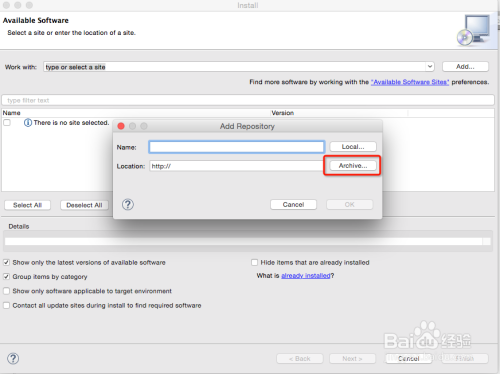Click the Version column header
The height and width of the screenshot is (374, 500).
tap(339, 113)
